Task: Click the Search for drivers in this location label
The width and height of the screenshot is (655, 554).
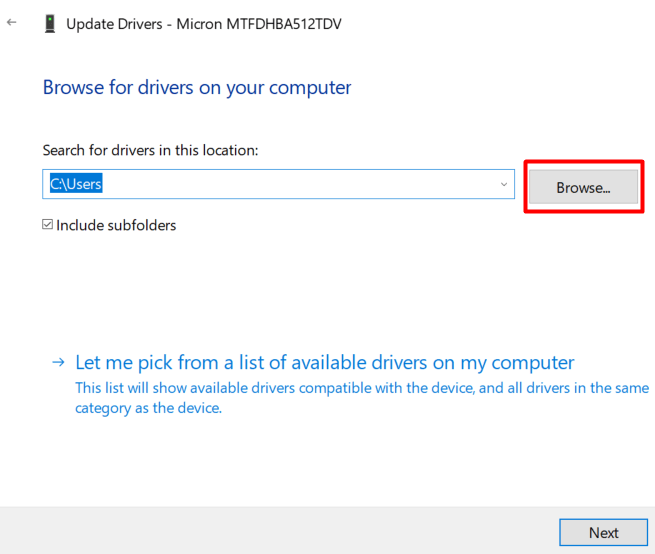Action: (x=150, y=150)
